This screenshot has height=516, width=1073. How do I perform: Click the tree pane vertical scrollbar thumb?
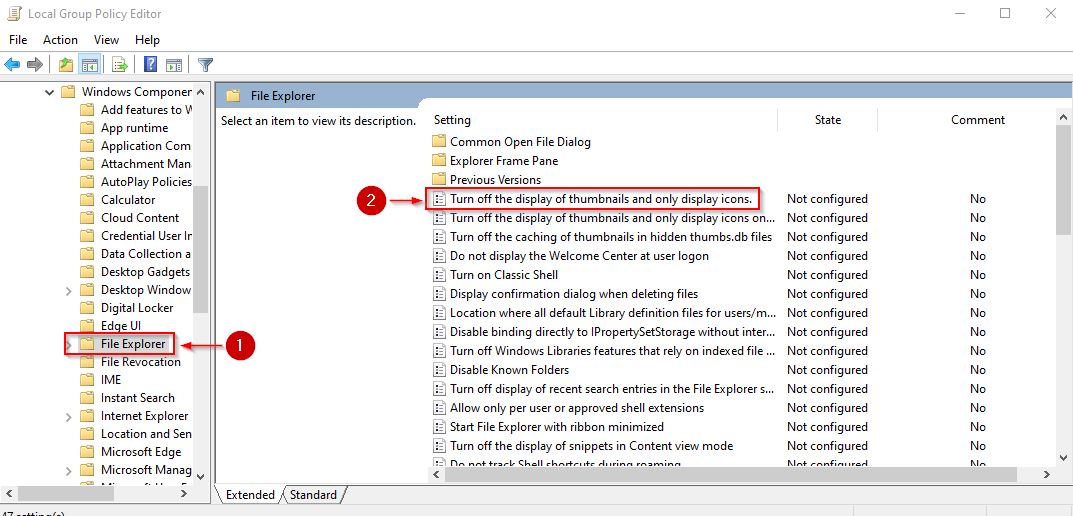200,248
